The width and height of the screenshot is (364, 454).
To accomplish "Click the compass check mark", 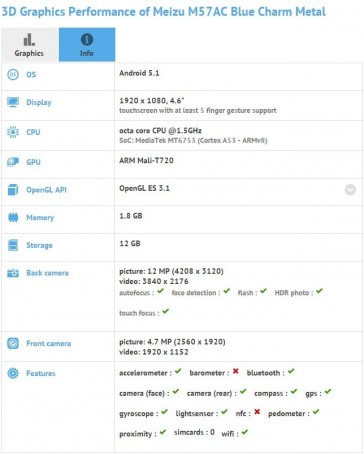I will click(294, 391).
